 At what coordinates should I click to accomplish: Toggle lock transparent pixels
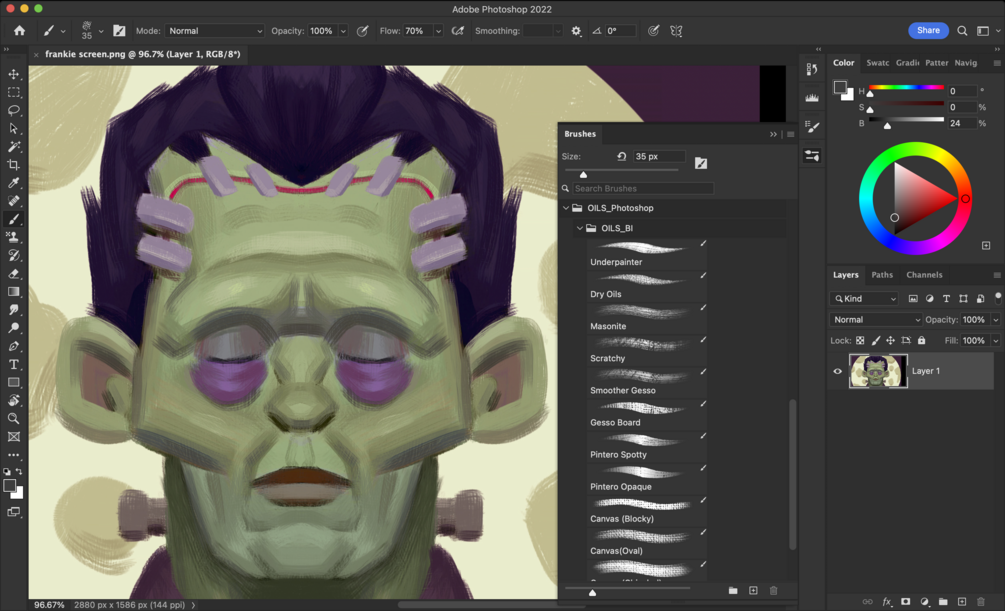coord(860,340)
